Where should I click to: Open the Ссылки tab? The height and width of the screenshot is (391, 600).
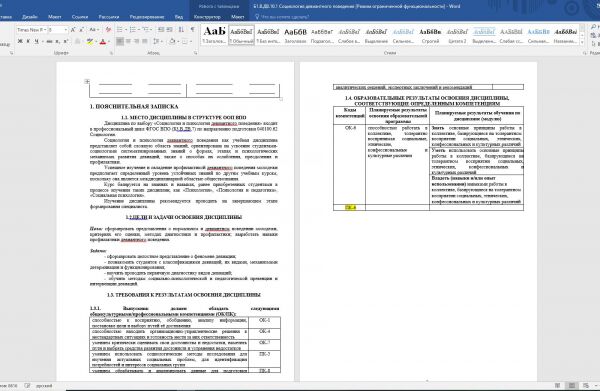80,17
